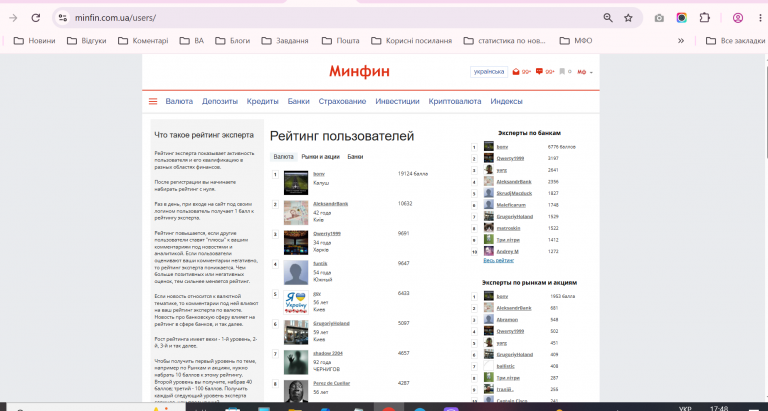Click the Эксперты по банкам heading
This screenshot has height=411, width=768.
pos(529,133)
